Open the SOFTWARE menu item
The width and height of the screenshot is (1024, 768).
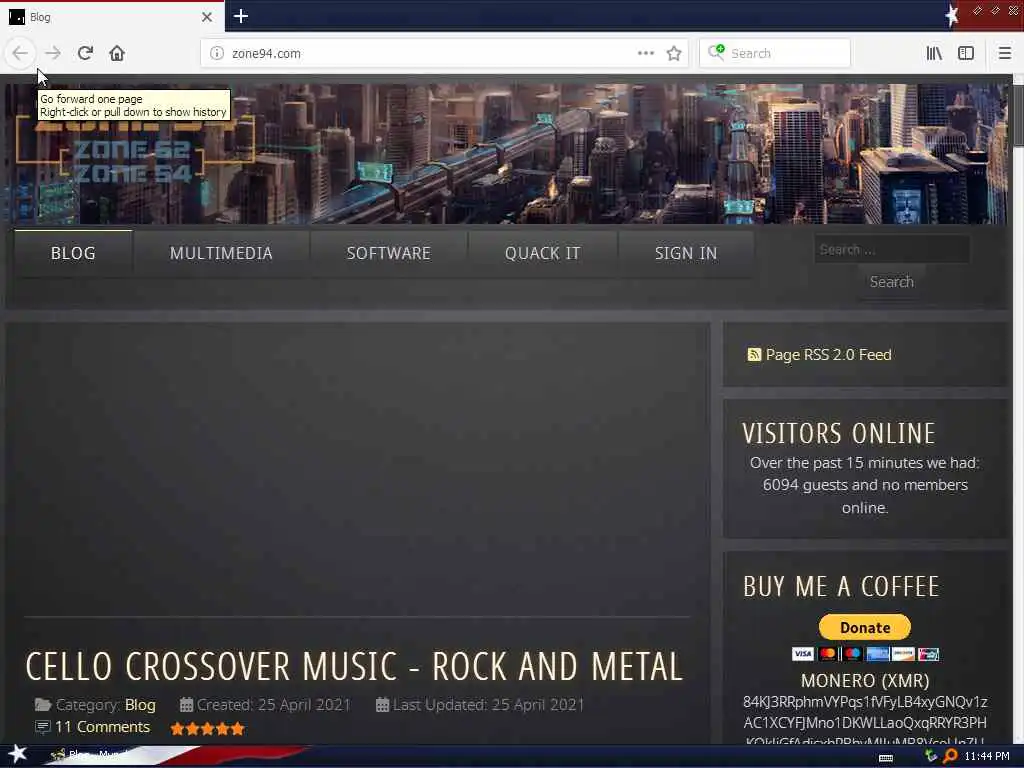pos(389,253)
